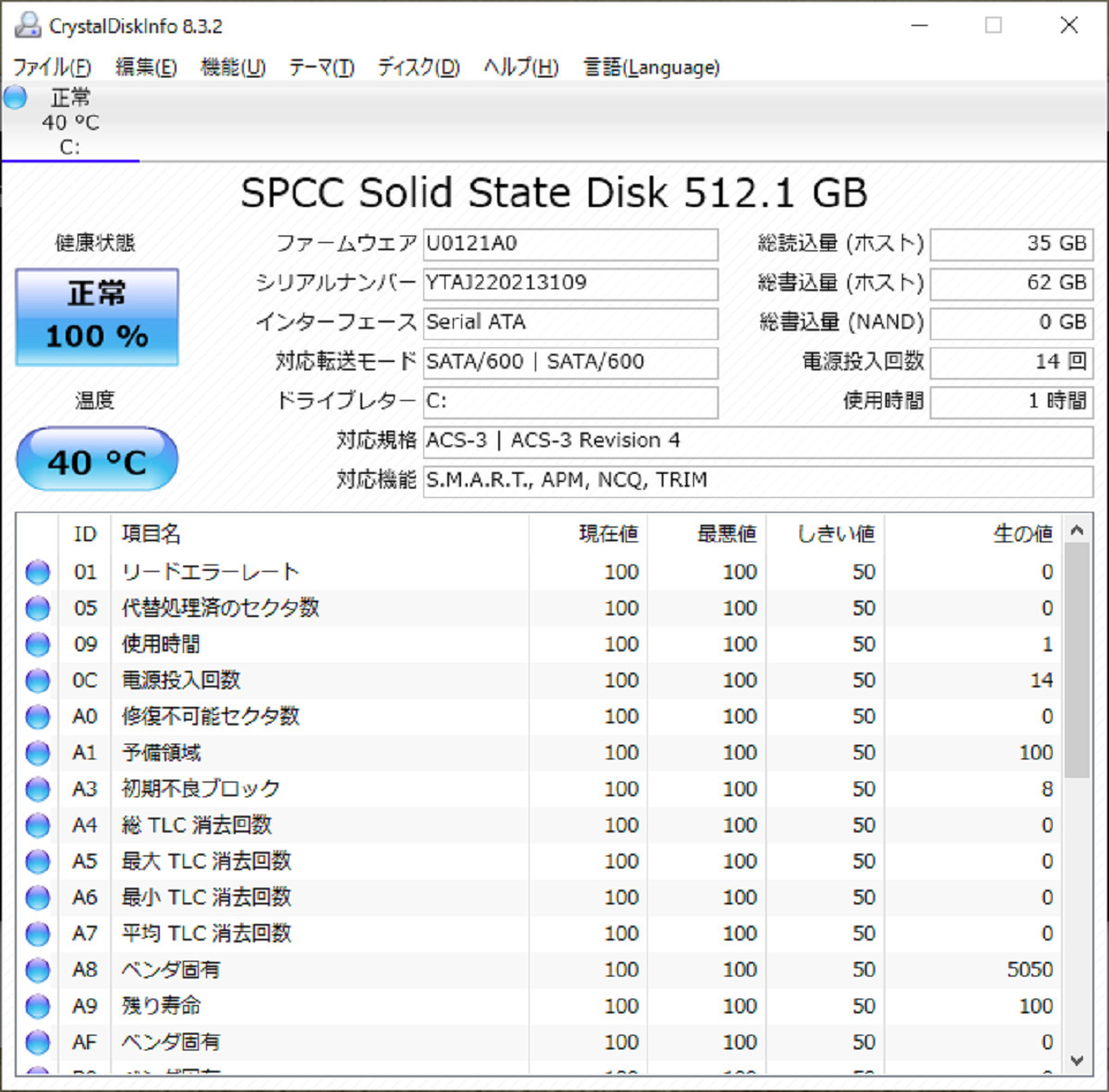Open the 機能(U) menu
The width and height of the screenshot is (1109, 1092).
click(233, 67)
